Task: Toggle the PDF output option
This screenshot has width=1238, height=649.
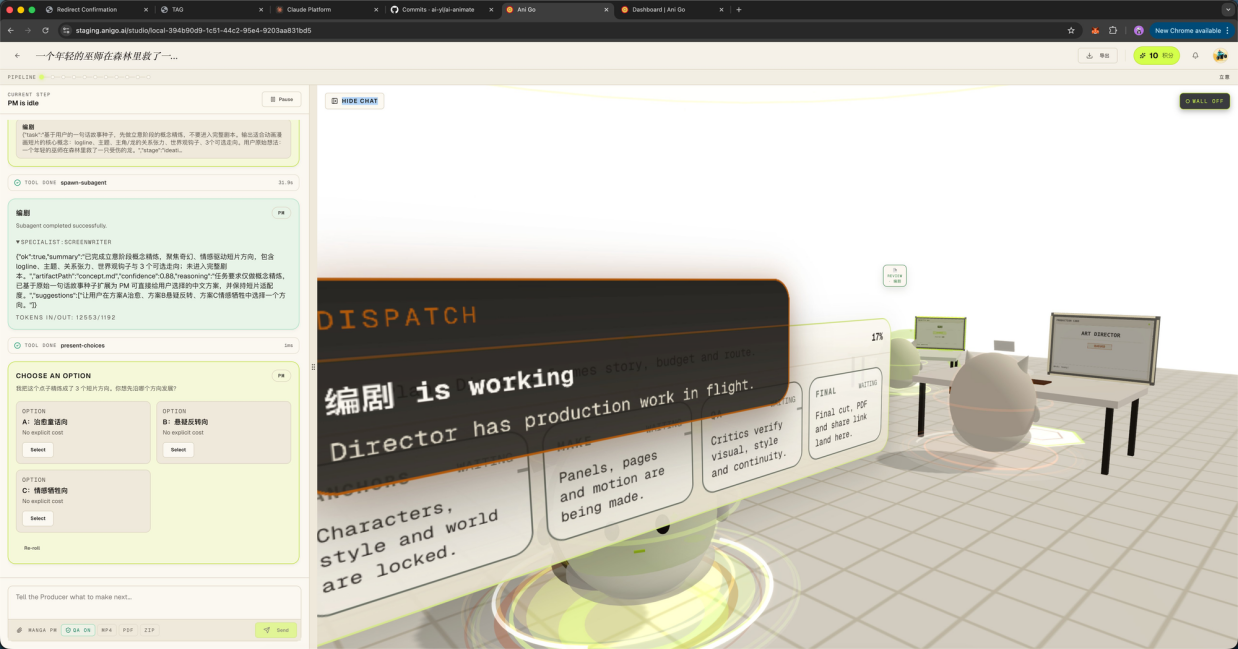Action: [x=128, y=630]
